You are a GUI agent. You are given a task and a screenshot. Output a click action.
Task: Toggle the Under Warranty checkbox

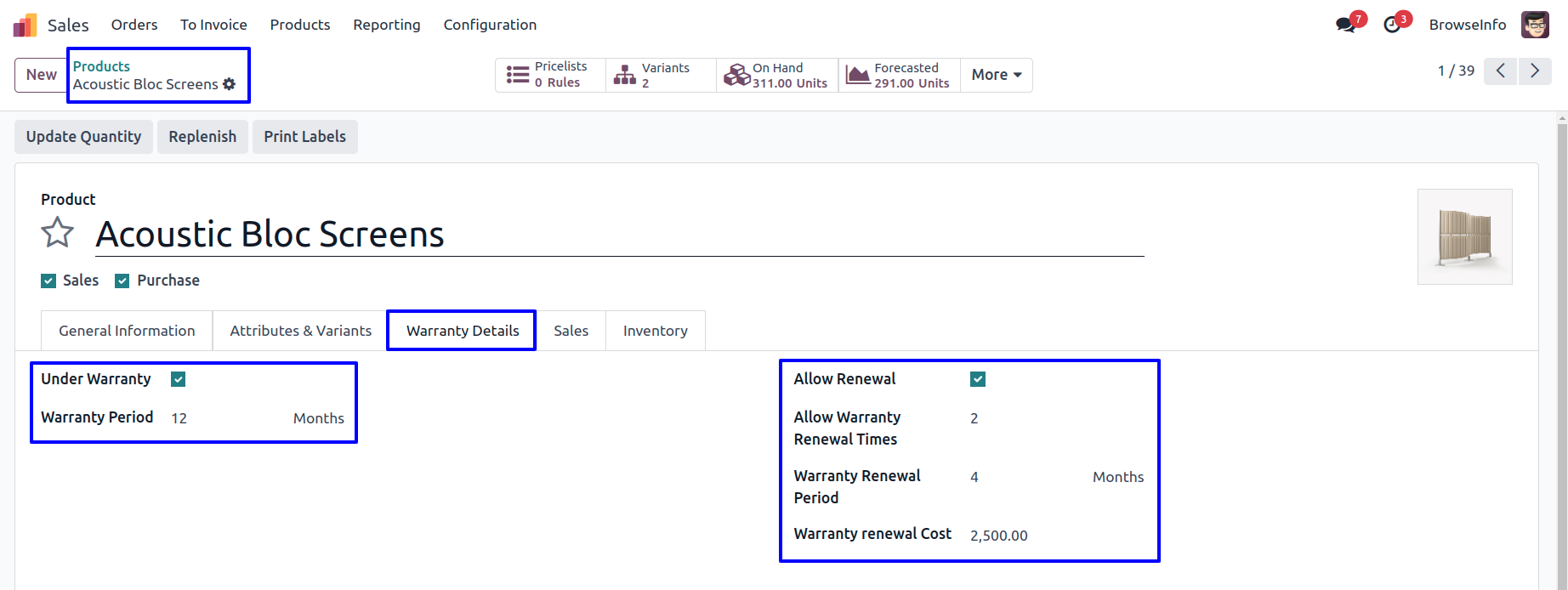[179, 379]
